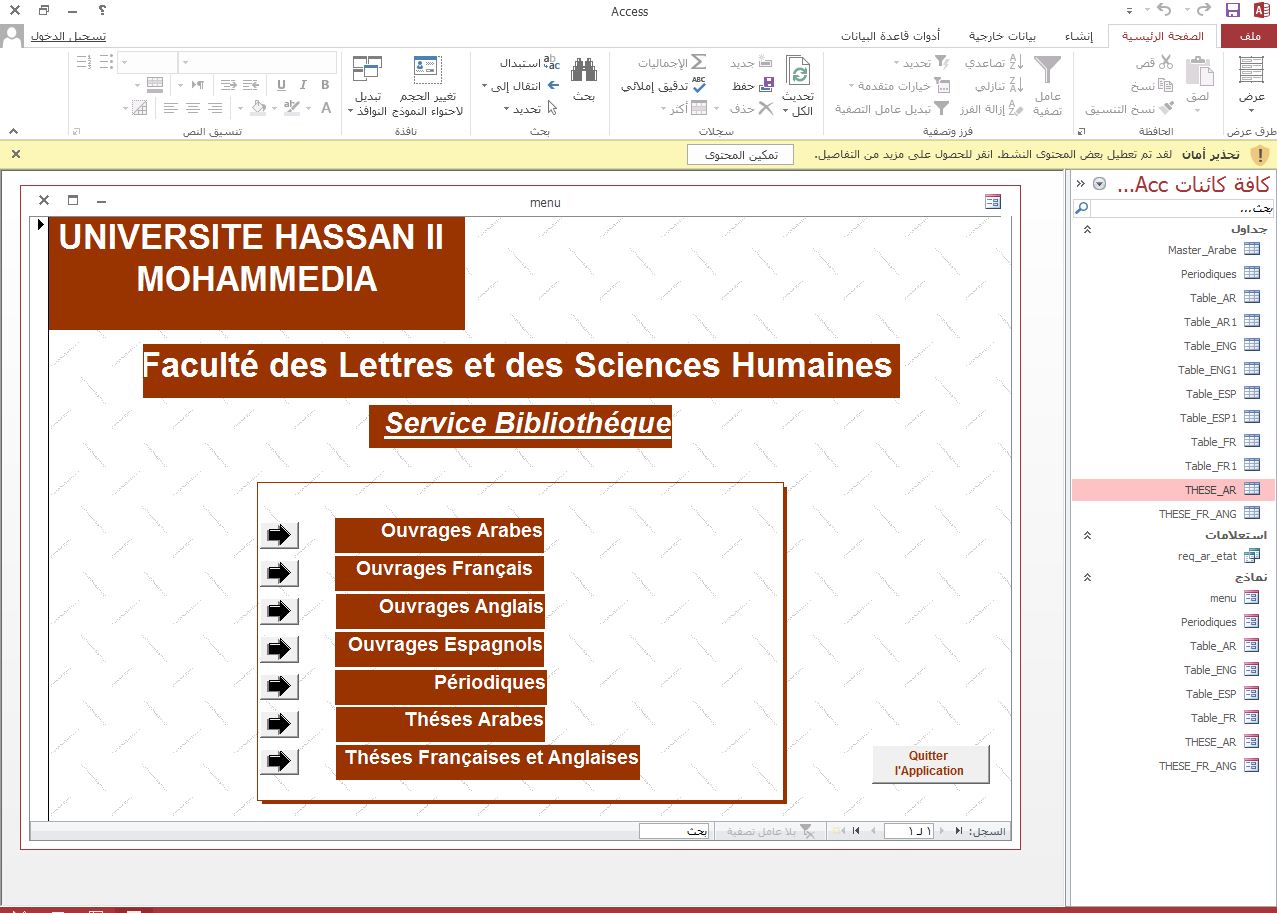Select the THESE_FR_ANG table
1277x913 pixels.
(1198, 514)
